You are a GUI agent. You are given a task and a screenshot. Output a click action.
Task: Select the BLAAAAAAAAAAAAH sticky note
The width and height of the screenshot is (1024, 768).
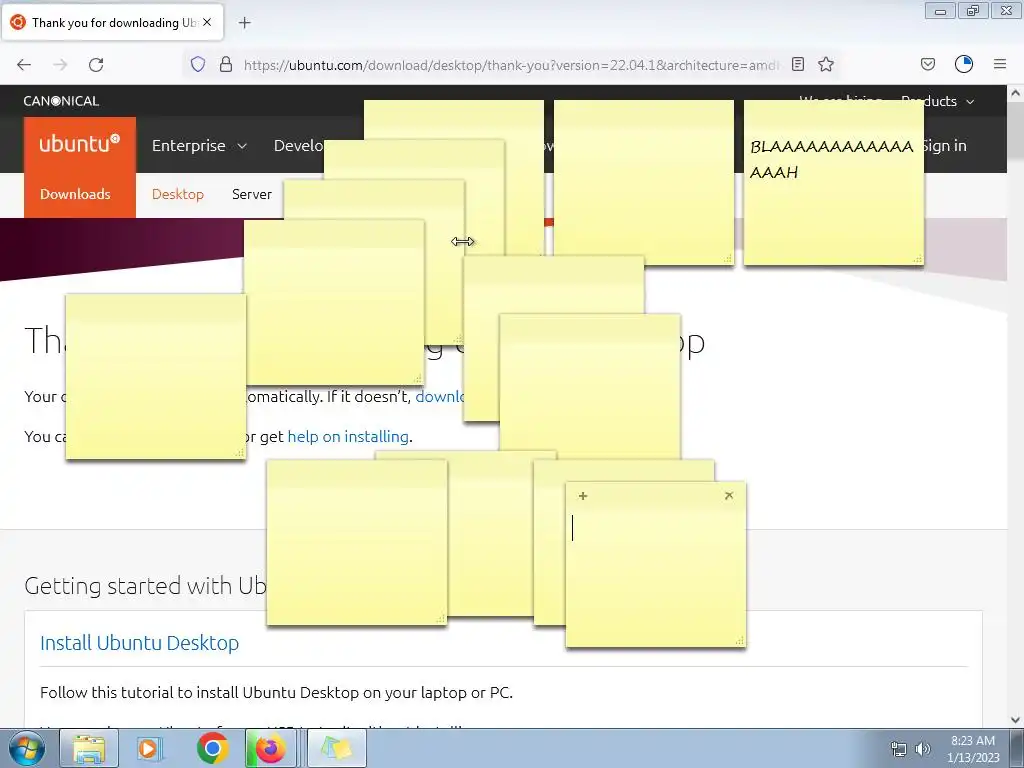(x=833, y=182)
